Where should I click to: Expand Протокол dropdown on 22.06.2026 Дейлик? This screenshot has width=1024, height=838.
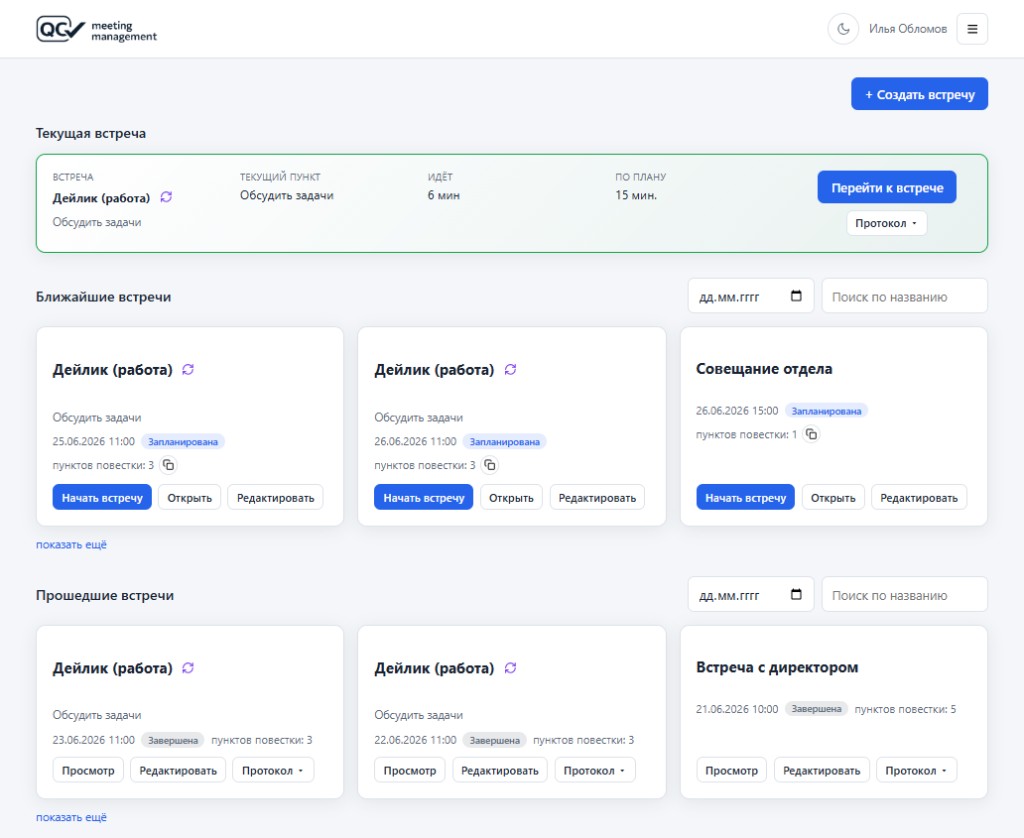click(x=594, y=770)
